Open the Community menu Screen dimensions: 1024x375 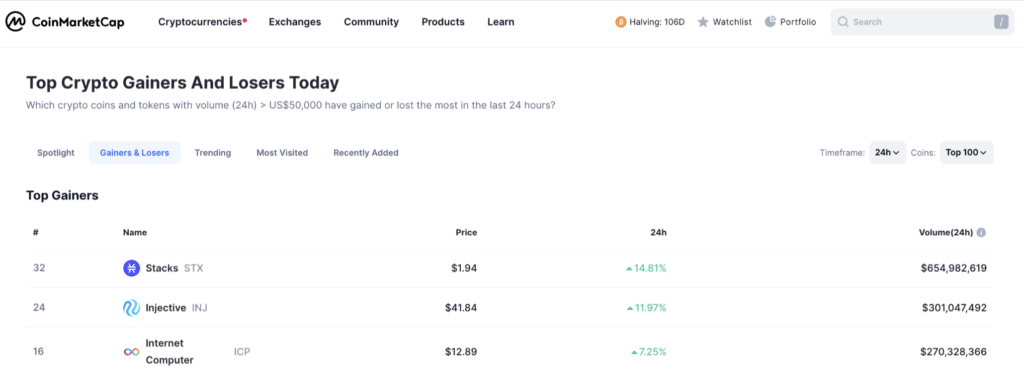(x=371, y=22)
